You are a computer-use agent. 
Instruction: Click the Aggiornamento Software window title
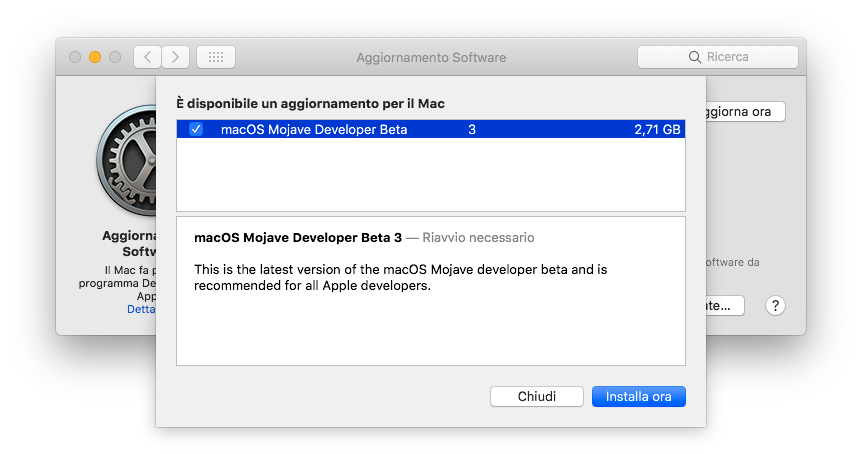(x=431, y=57)
